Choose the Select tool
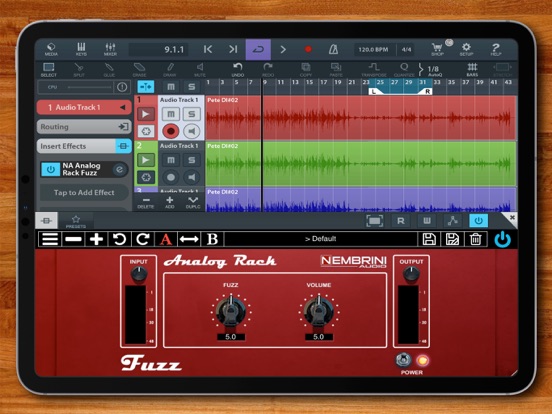Viewport: 552px width, 414px height. pos(49,70)
